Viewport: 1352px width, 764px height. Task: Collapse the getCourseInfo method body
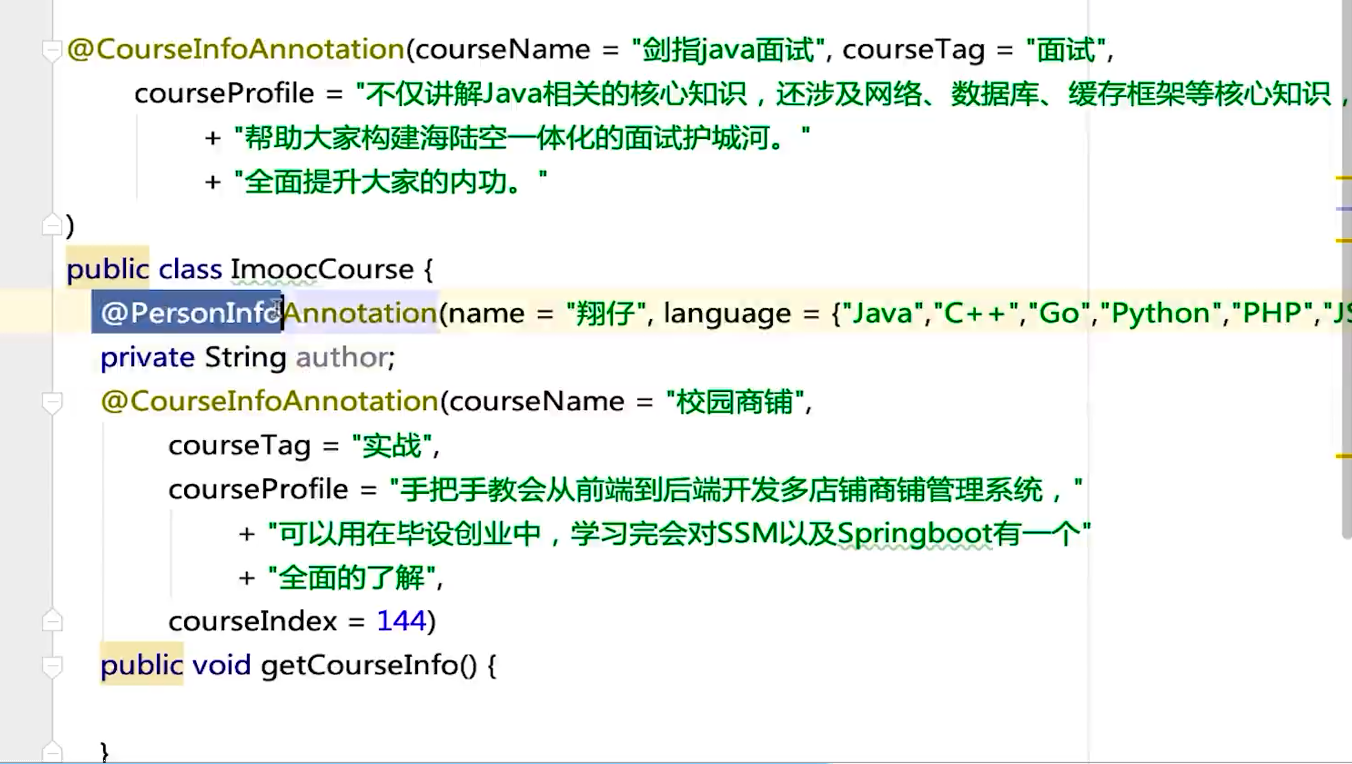[53, 664]
